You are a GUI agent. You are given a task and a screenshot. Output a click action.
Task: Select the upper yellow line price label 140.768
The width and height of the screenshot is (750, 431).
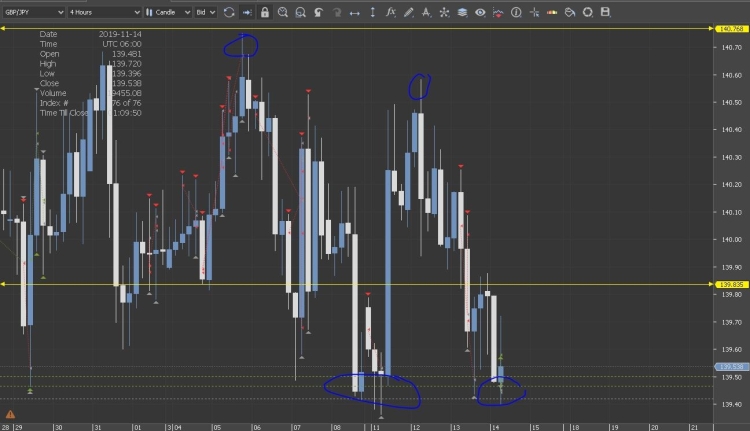731,29
